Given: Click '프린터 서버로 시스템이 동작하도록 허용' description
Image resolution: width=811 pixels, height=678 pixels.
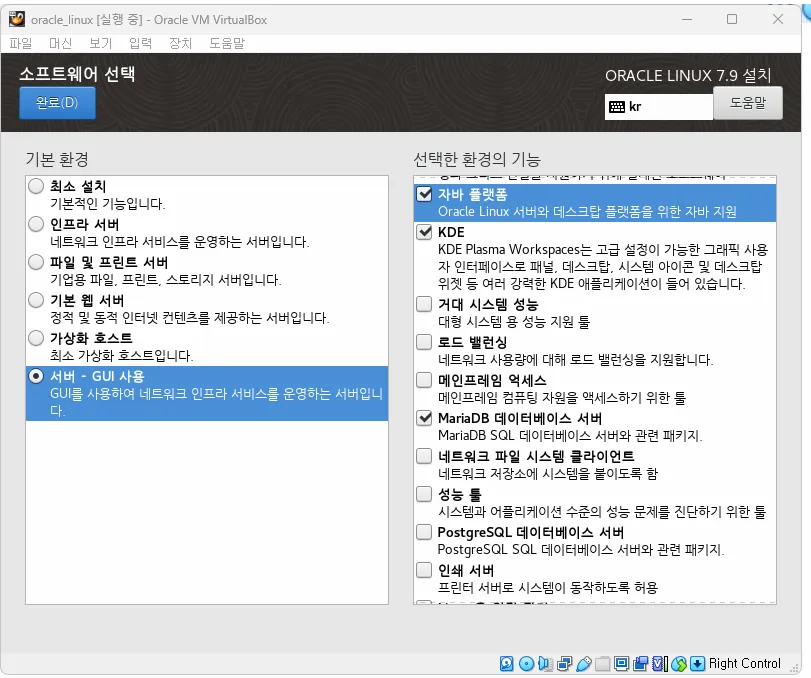Looking at the screenshot, I should point(548,588).
